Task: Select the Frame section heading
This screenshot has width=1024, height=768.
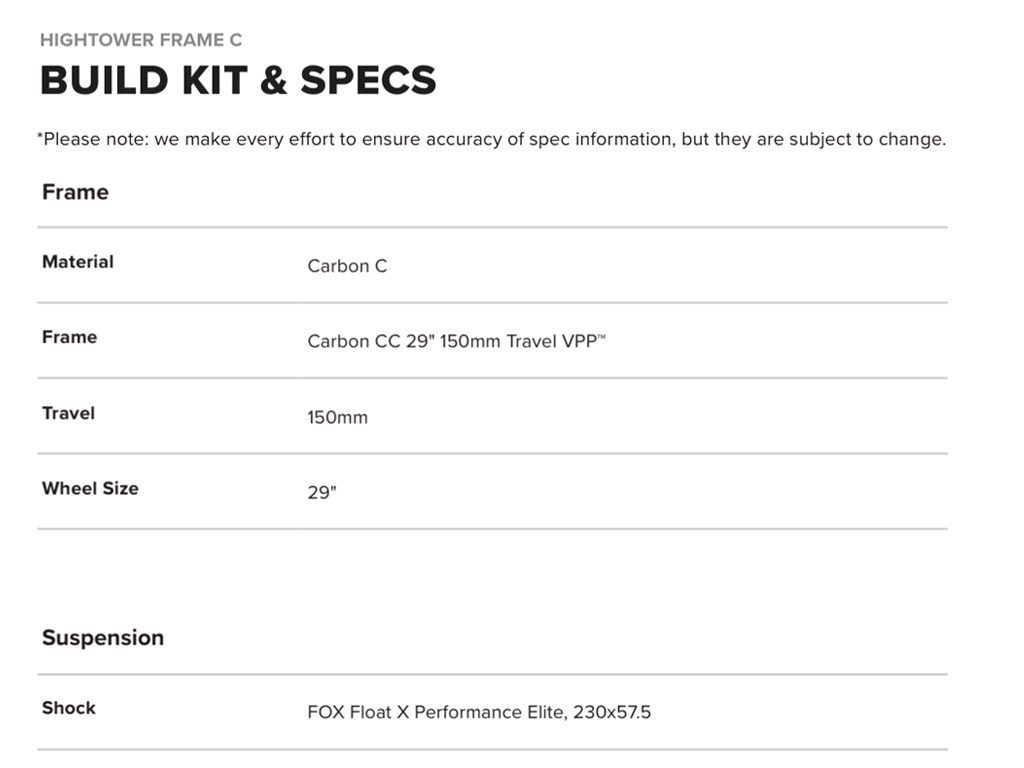Action: (x=75, y=192)
